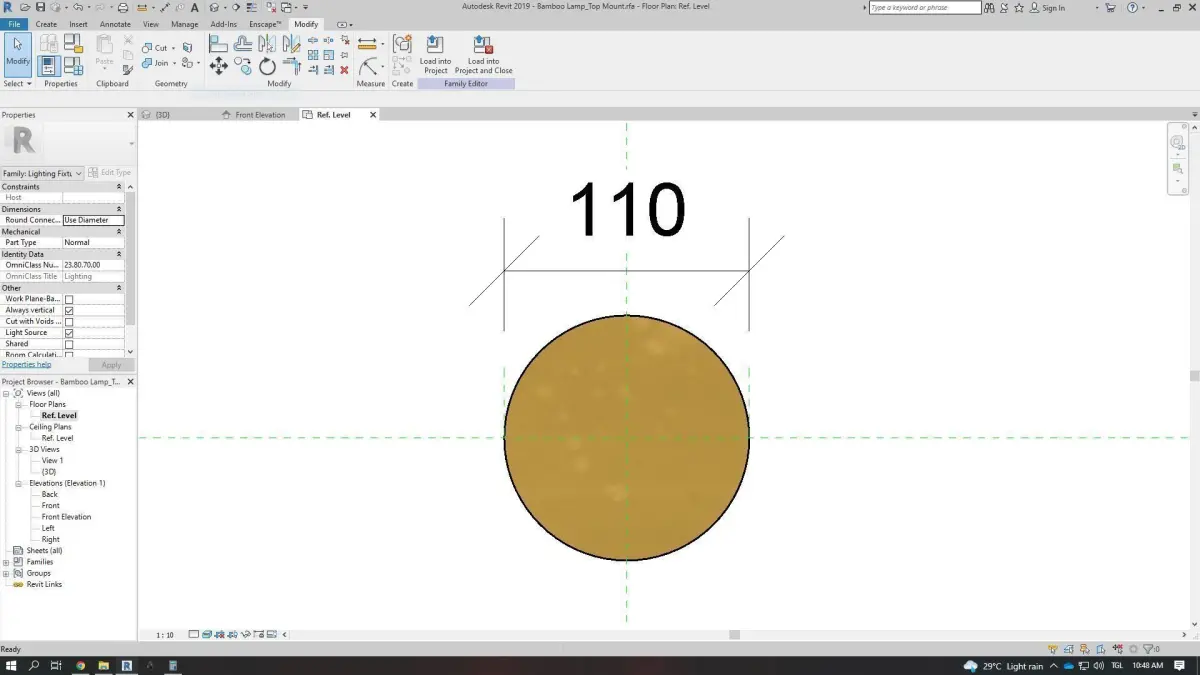Click the 1 : 10 view scale
Viewport: 1200px width, 675px height.
[x=165, y=635]
